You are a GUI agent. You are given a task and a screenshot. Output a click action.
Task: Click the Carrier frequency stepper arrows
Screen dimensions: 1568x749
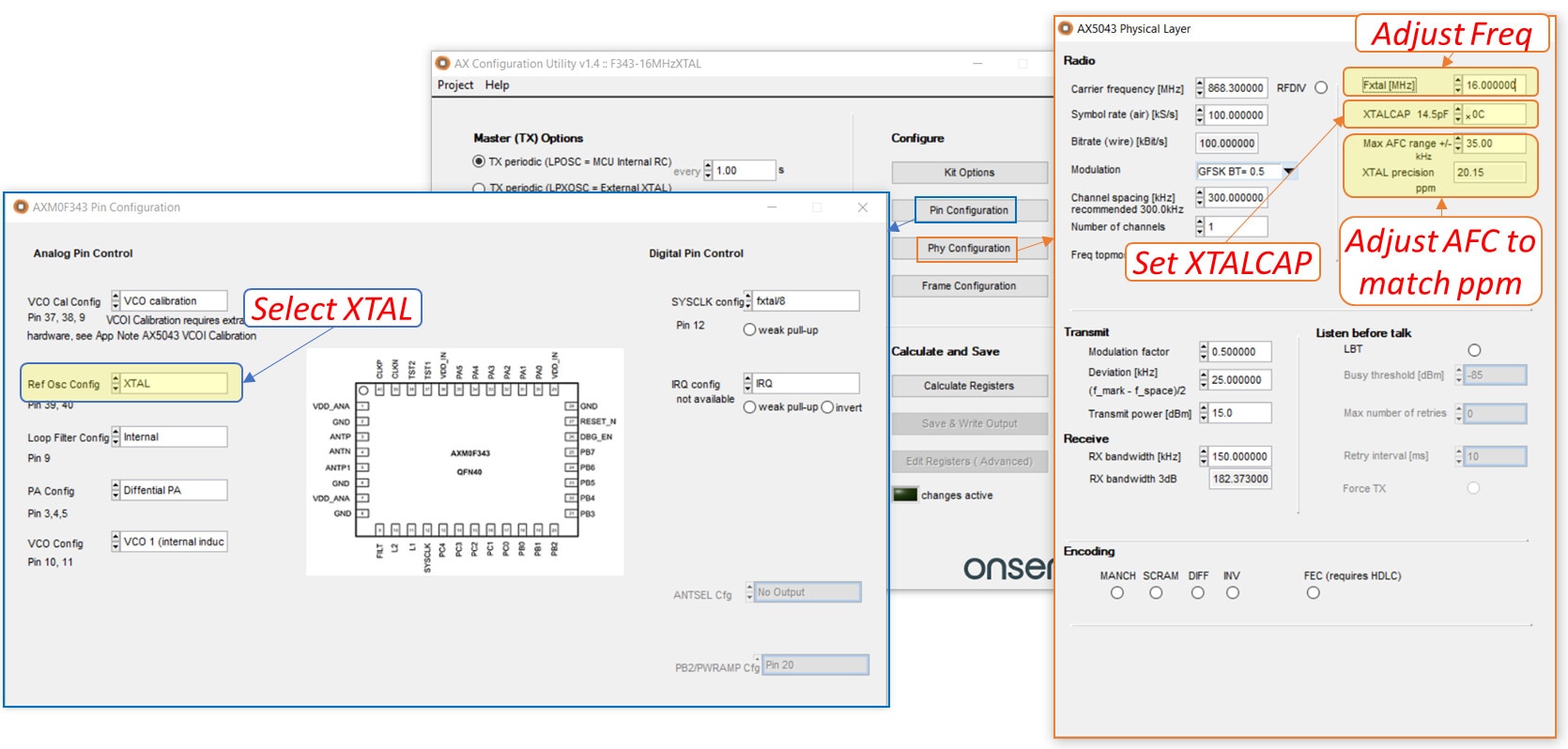(1199, 87)
